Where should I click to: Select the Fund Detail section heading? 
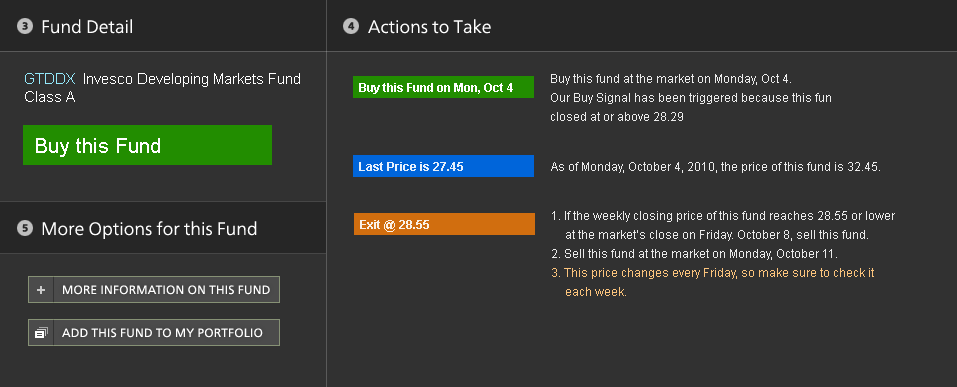point(87,27)
